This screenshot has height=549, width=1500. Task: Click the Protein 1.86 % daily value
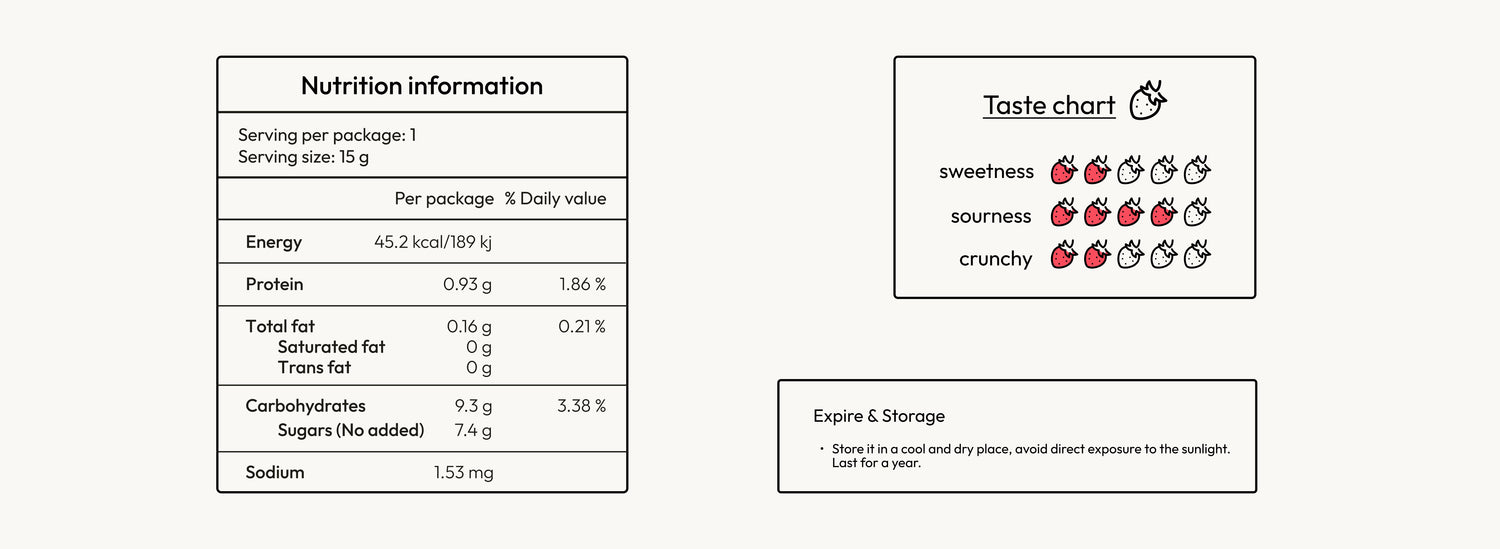[582, 285]
